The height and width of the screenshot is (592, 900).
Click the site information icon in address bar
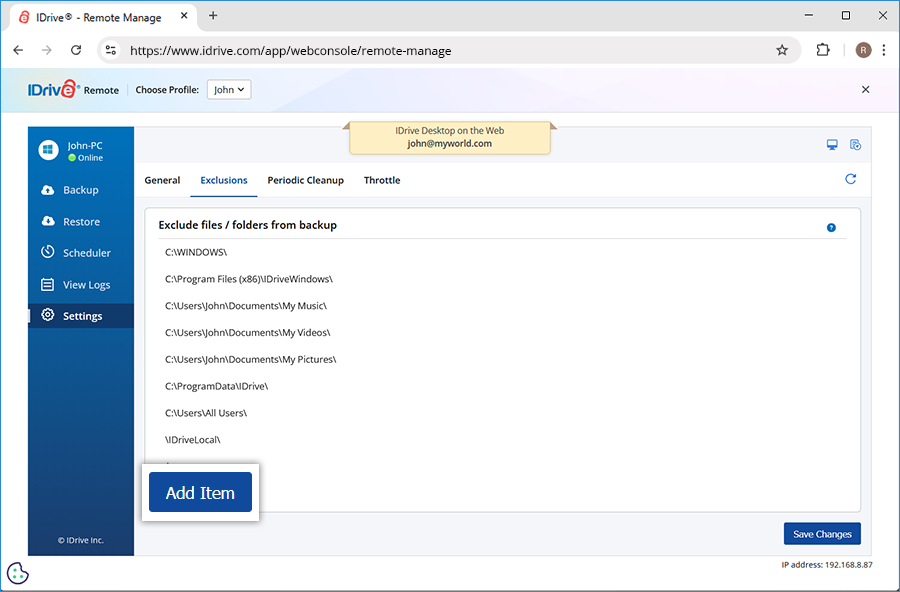click(111, 51)
